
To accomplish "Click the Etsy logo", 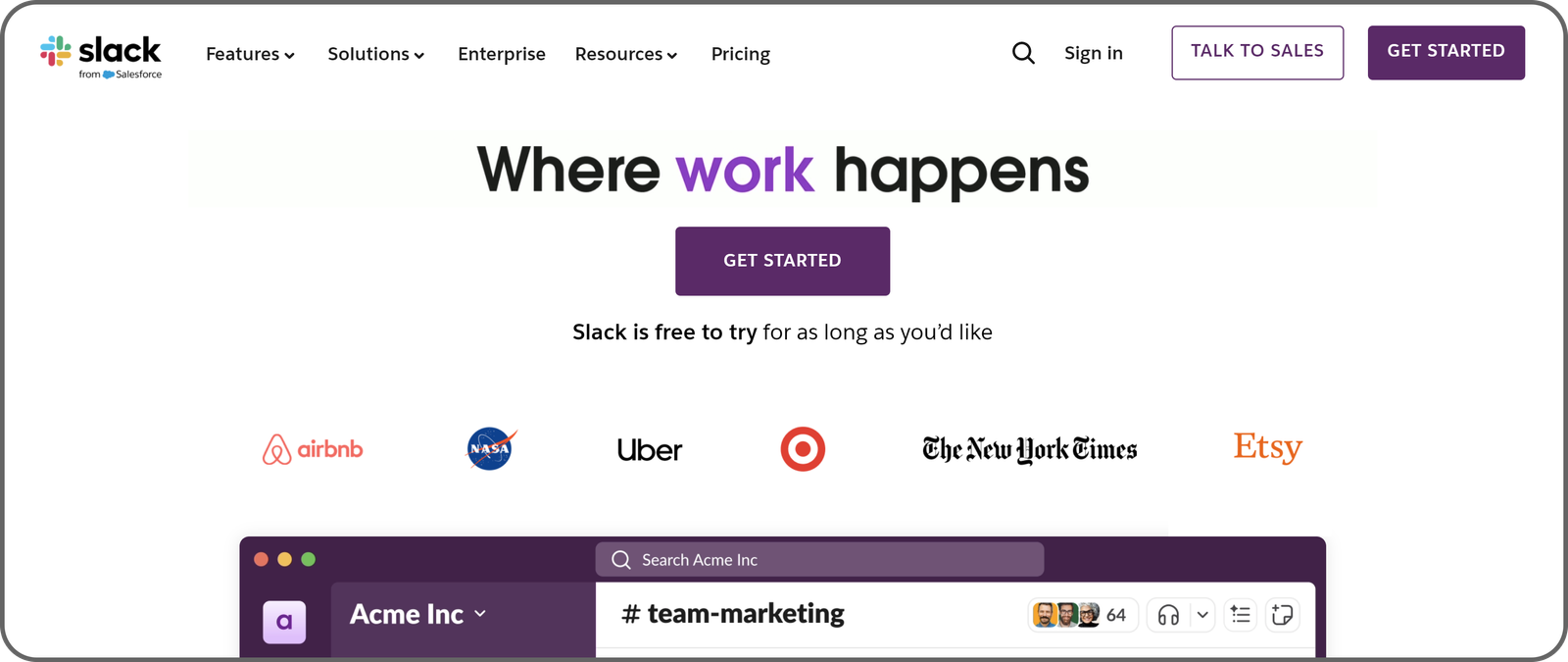I will click(x=1267, y=447).
